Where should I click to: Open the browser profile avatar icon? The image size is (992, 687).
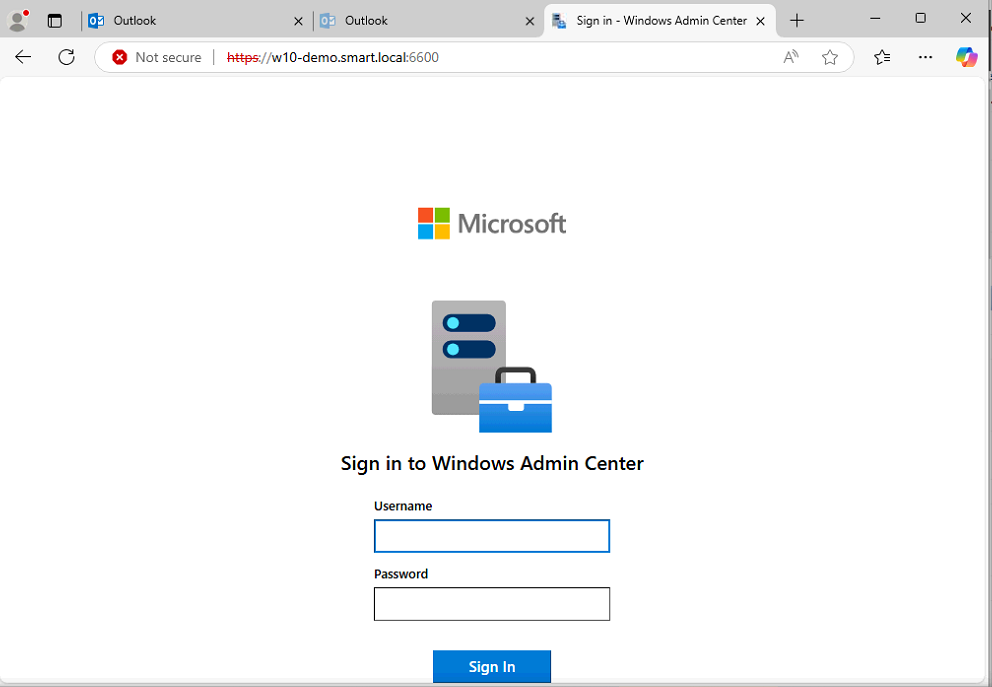[x=18, y=20]
